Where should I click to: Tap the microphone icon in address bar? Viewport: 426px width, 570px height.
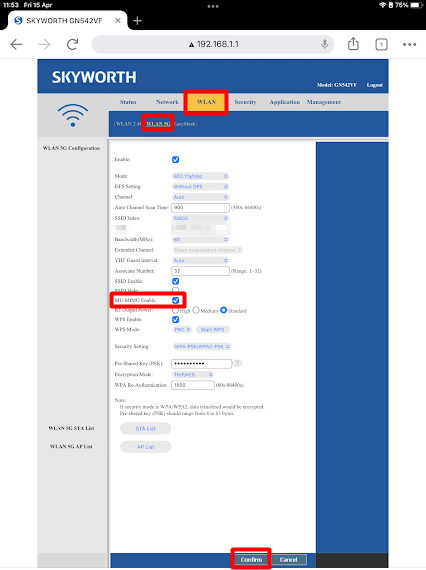click(x=324, y=44)
